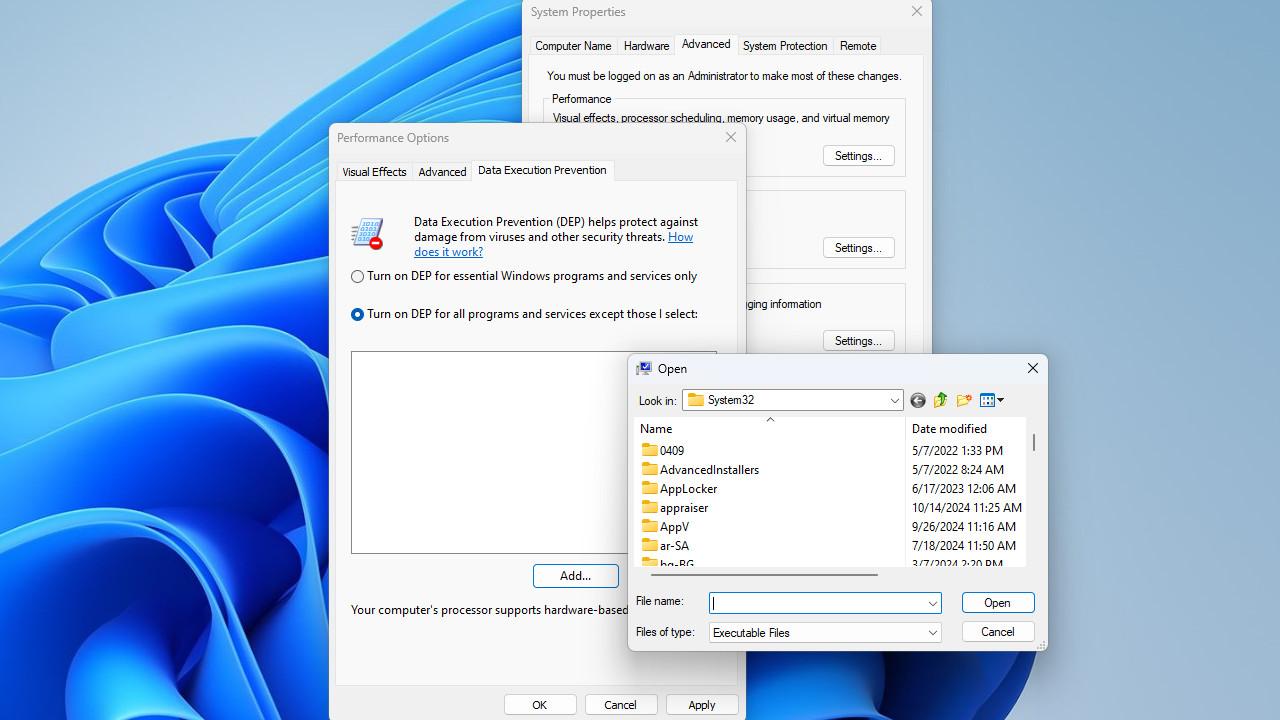1280x720 pixels.
Task: Switch to the Visual Effects tab
Action: (x=374, y=172)
